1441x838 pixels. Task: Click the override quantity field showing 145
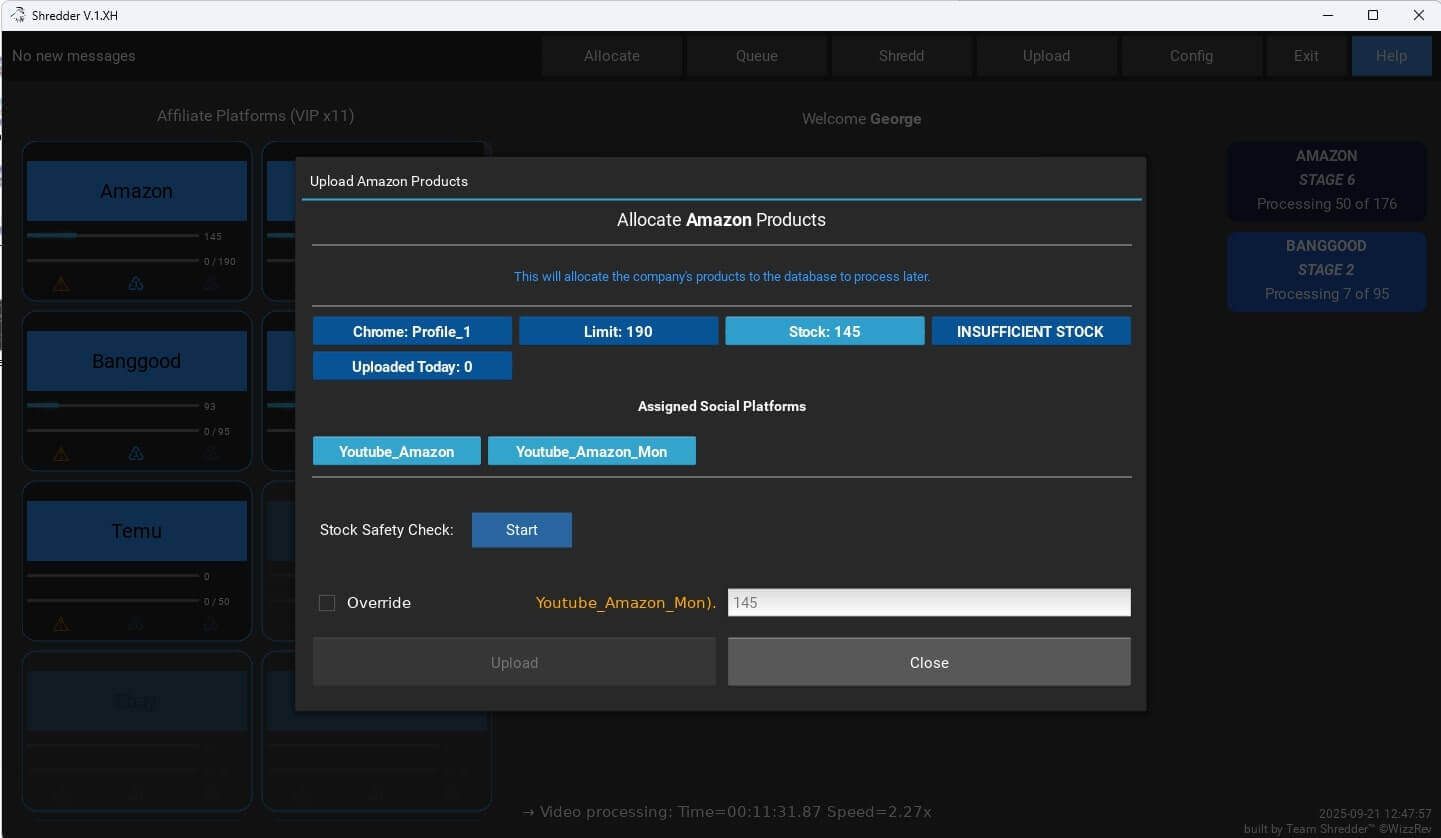pos(928,603)
